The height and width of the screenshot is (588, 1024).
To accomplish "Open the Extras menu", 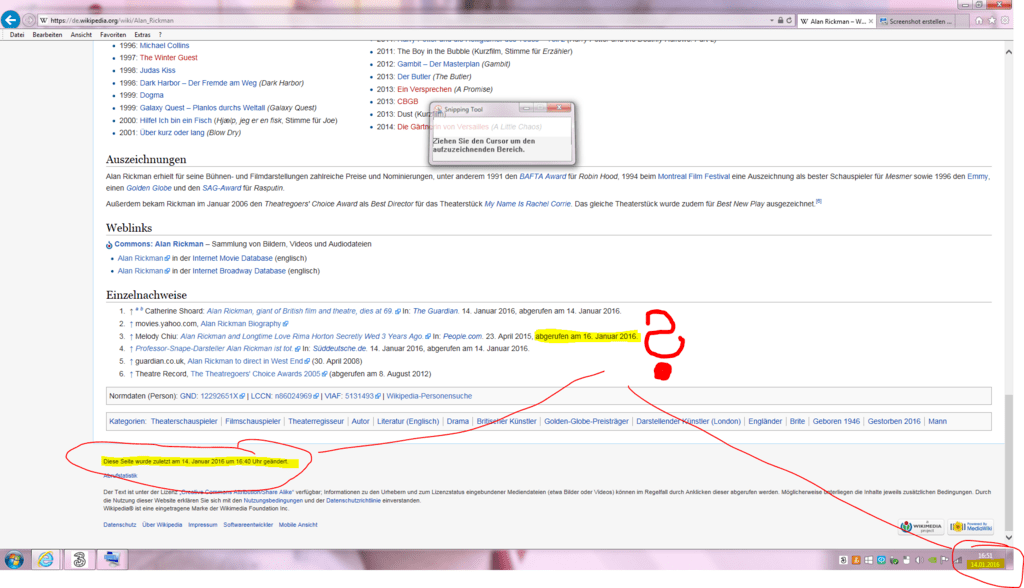I will (x=142, y=35).
